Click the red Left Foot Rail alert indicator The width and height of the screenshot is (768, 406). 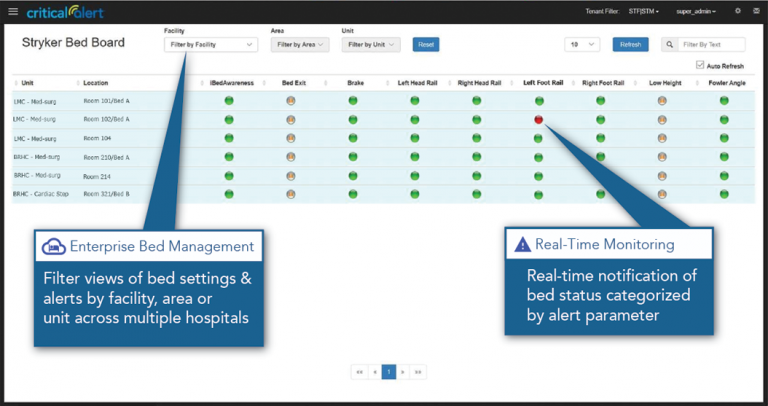[538, 119]
